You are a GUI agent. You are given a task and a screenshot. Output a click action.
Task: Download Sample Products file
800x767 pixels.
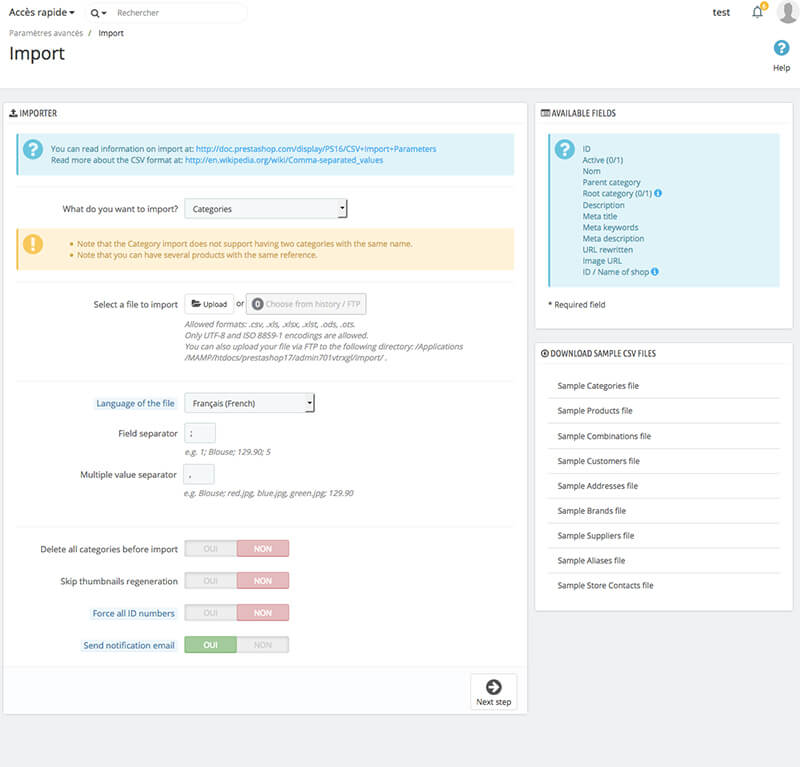point(595,411)
